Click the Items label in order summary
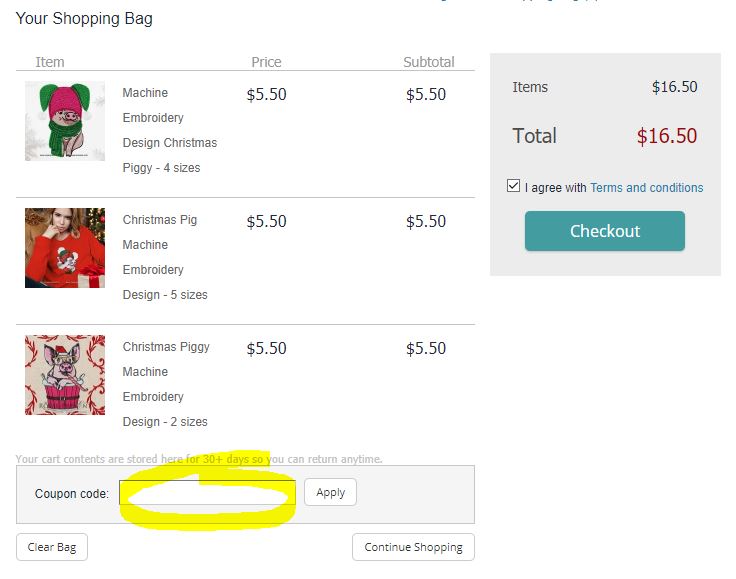 point(530,87)
